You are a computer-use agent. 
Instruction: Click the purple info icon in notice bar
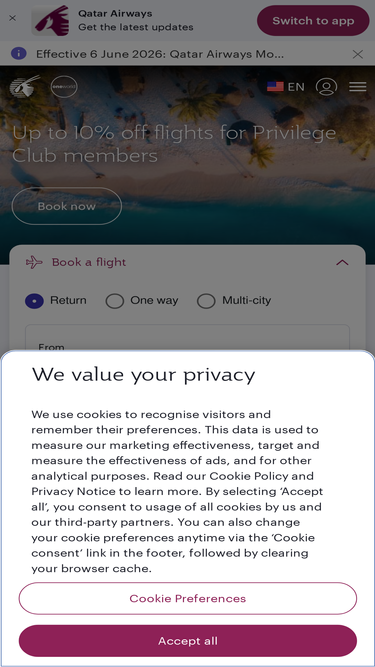tap(19, 54)
